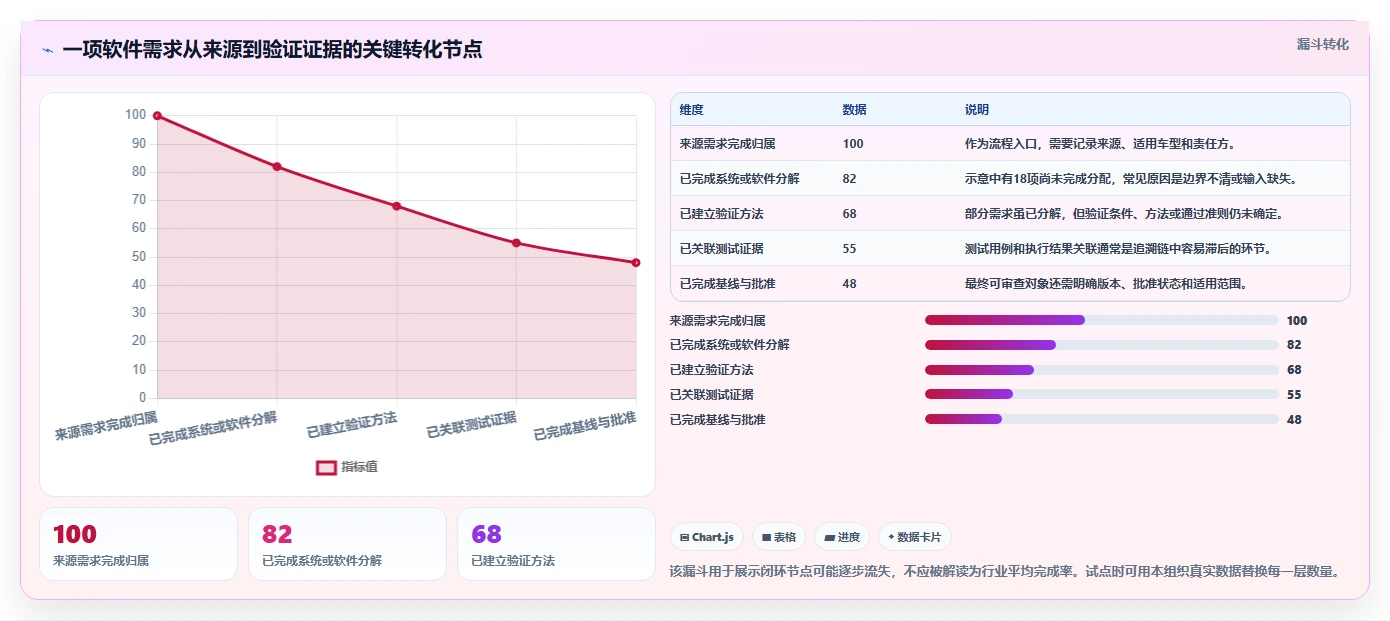Click the chart data point at 82
The width and height of the screenshot is (1390, 621).
(277, 167)
